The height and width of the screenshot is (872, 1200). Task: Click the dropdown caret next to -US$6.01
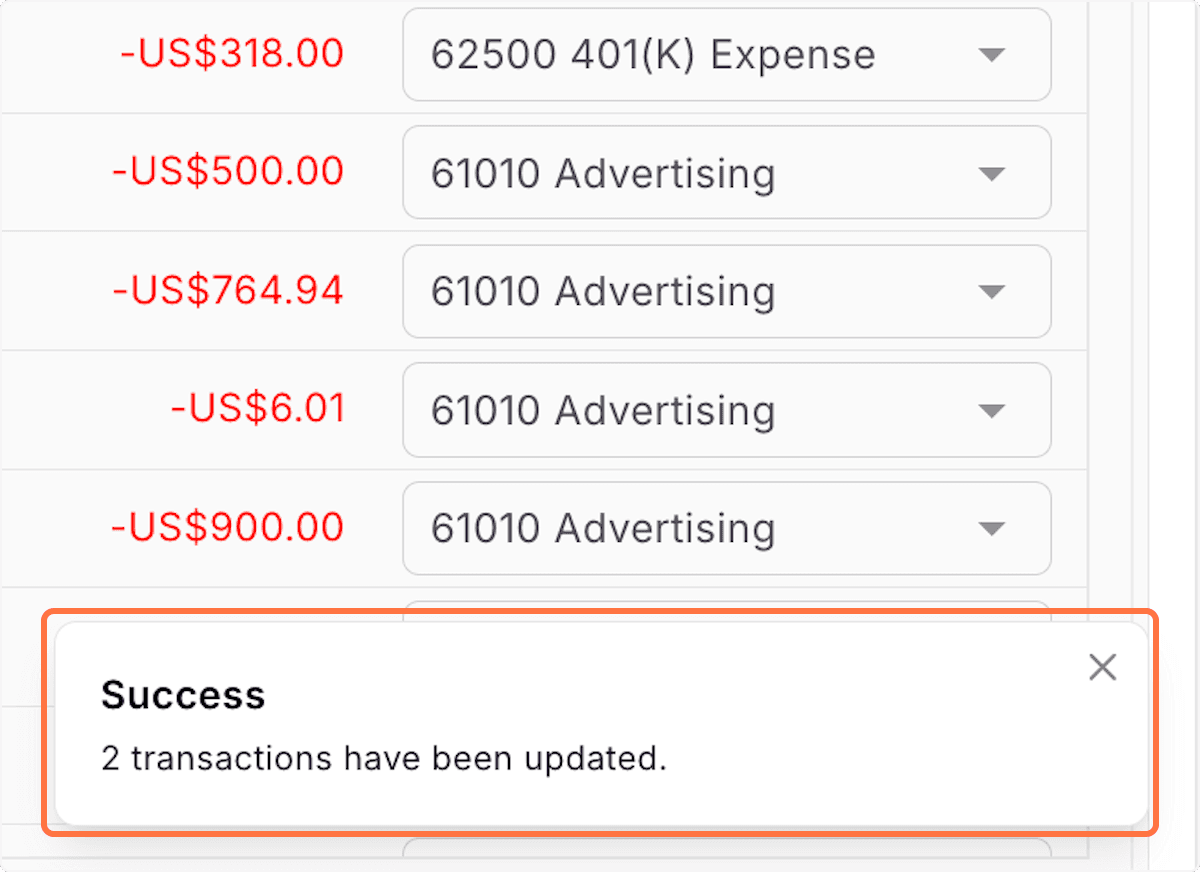pyautogui.click(x=991, y=410)
